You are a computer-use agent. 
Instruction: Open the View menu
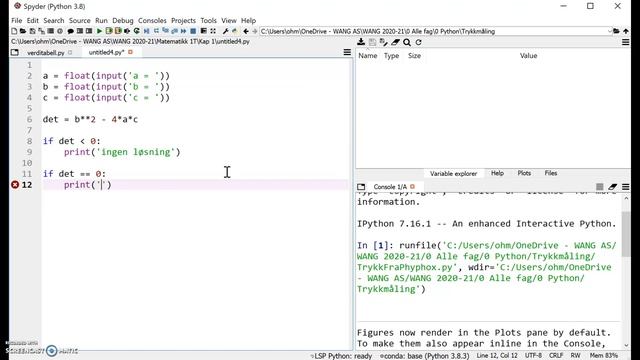229,20
